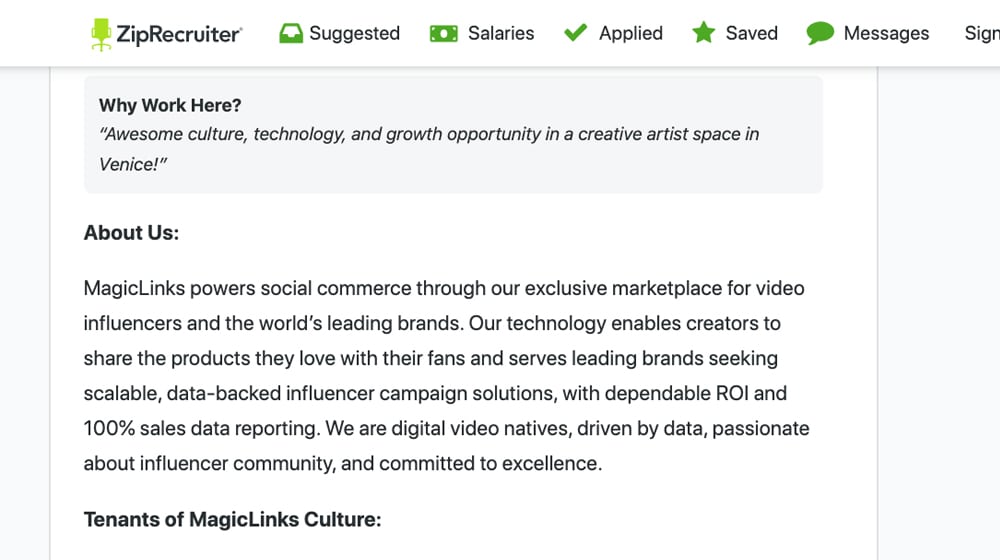Select the Suggested inbox tray icon
This screenshot has width=1000, height=560.
[x=291, y=33]
